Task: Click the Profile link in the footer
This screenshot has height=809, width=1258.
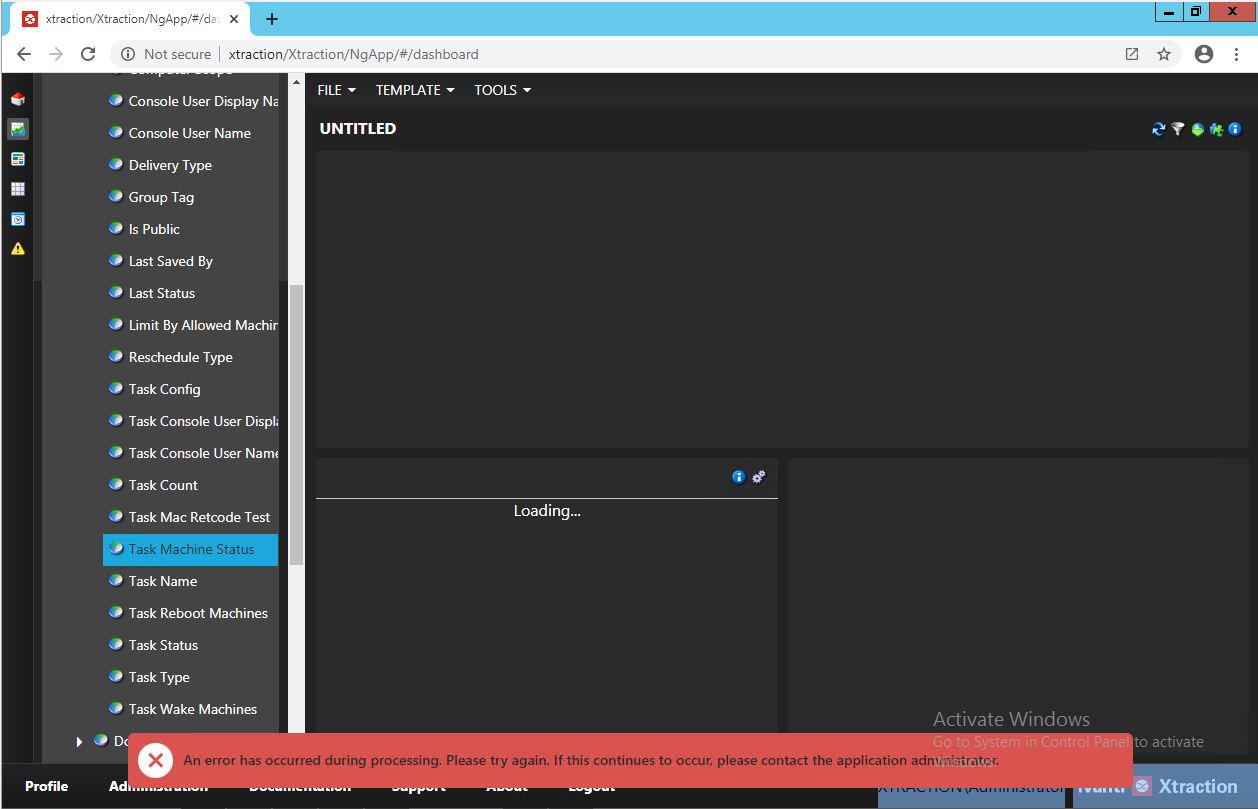Action: click(x=46, y=786)
